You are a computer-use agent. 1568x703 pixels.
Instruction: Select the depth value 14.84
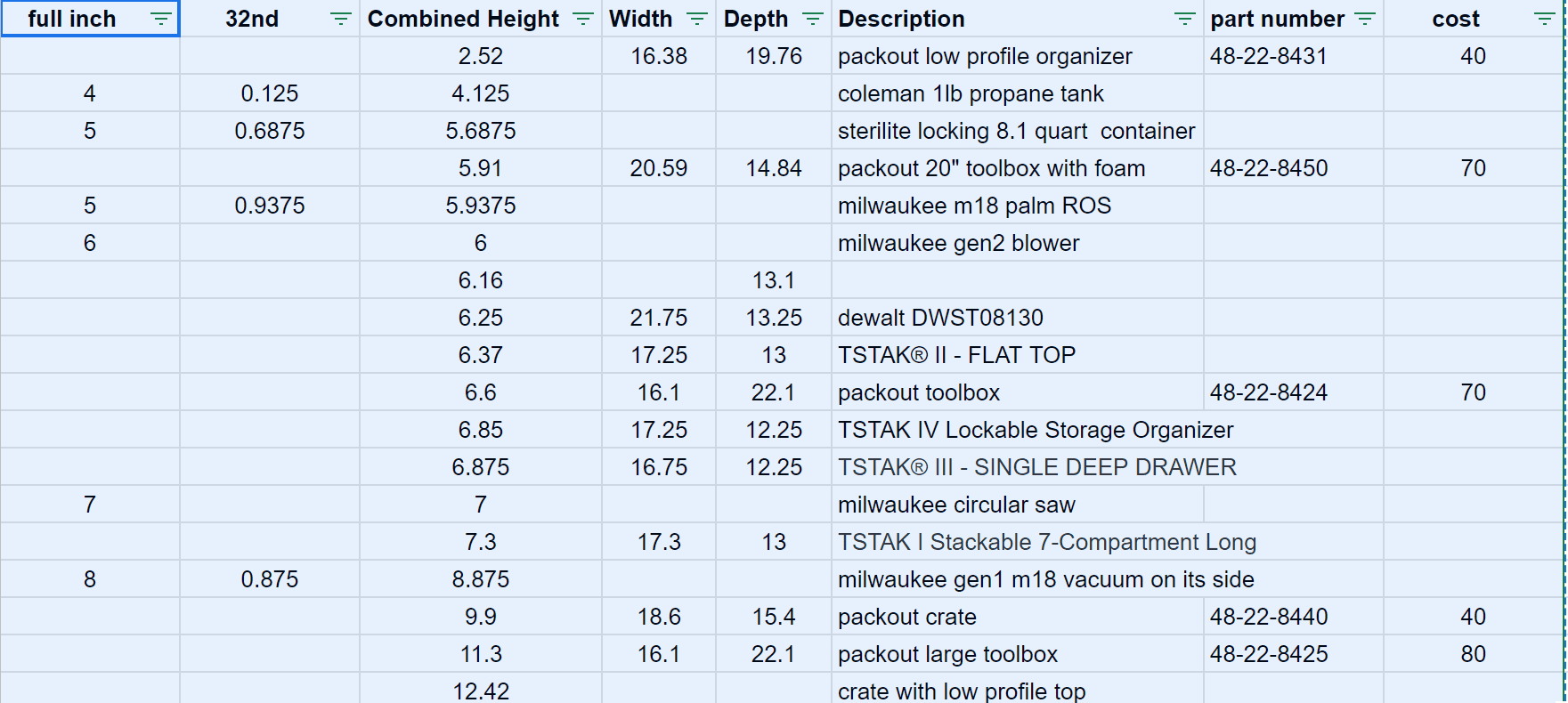tap(774, 168)
